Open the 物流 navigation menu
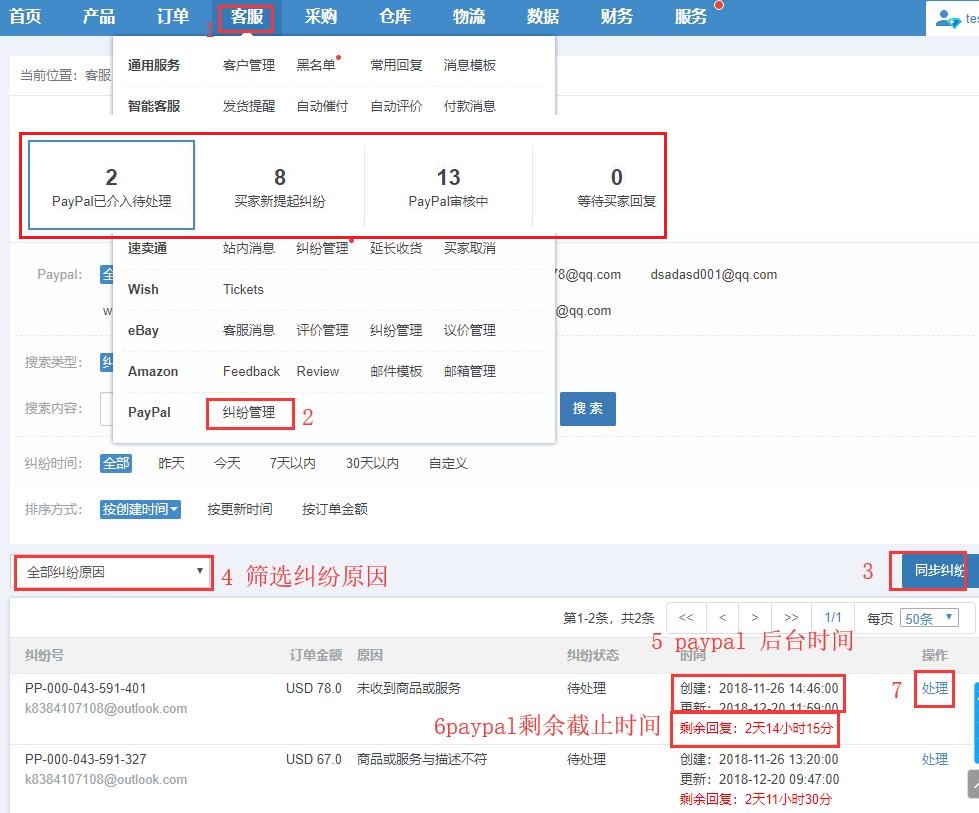This screenshot has height=813, width=979. [x=469, y=16]
